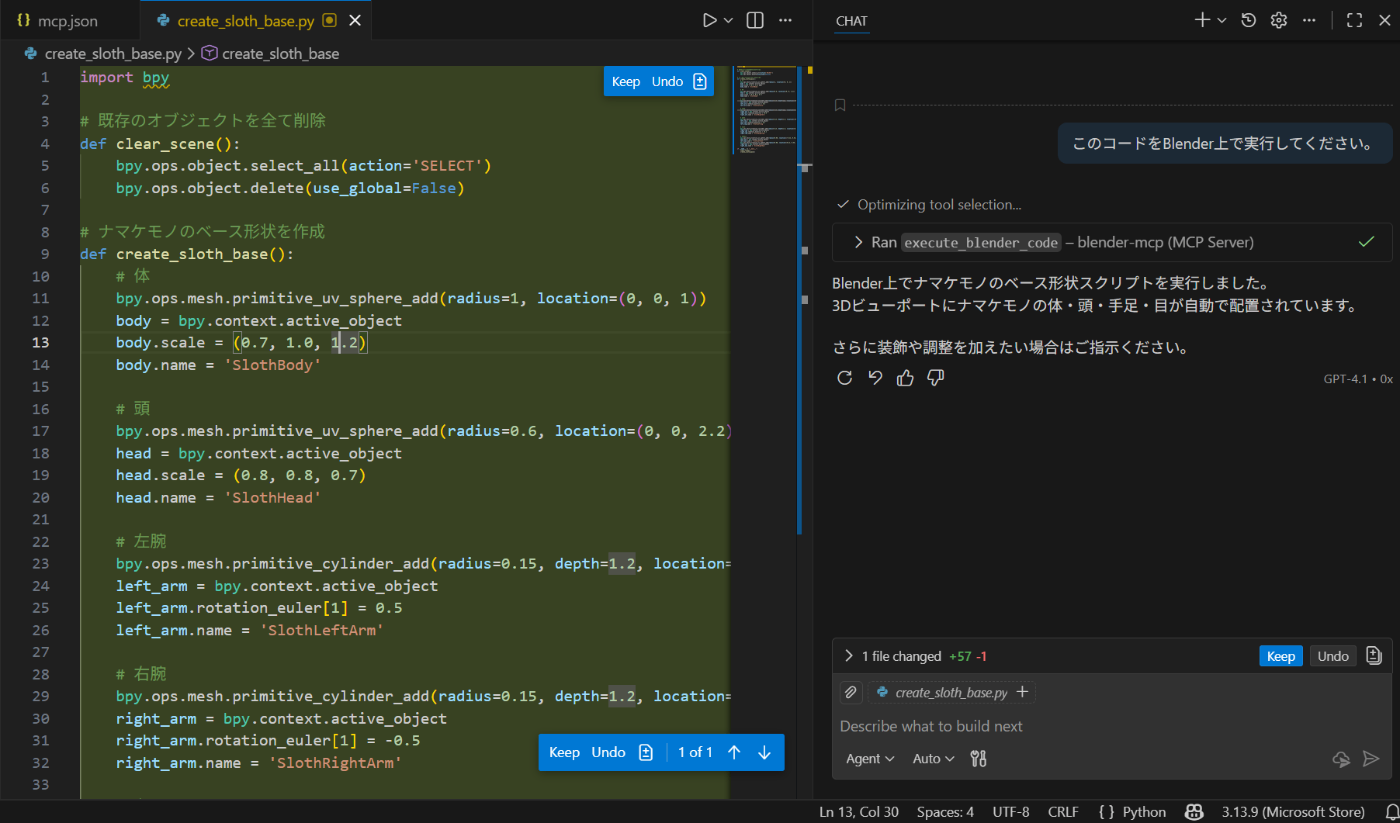Click the Run Python File play icon
The width and height of the screenshot is (1400, 823).
(x=709, y=20)
